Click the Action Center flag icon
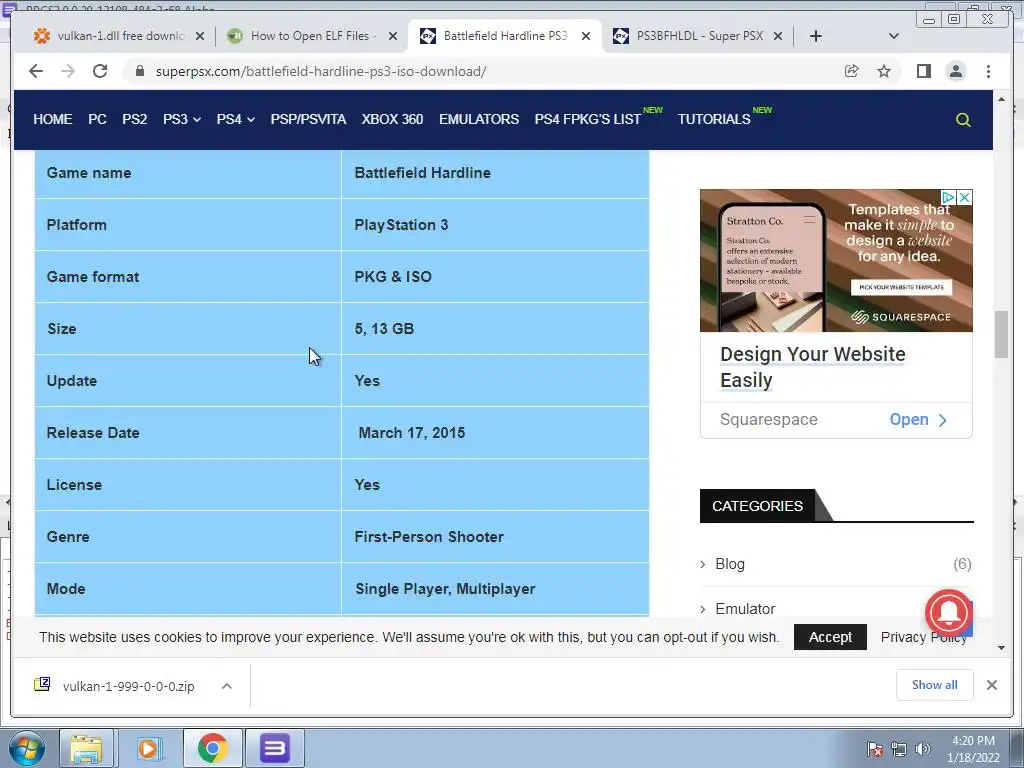Screen dimensions: 1024x768 point(875,750)
